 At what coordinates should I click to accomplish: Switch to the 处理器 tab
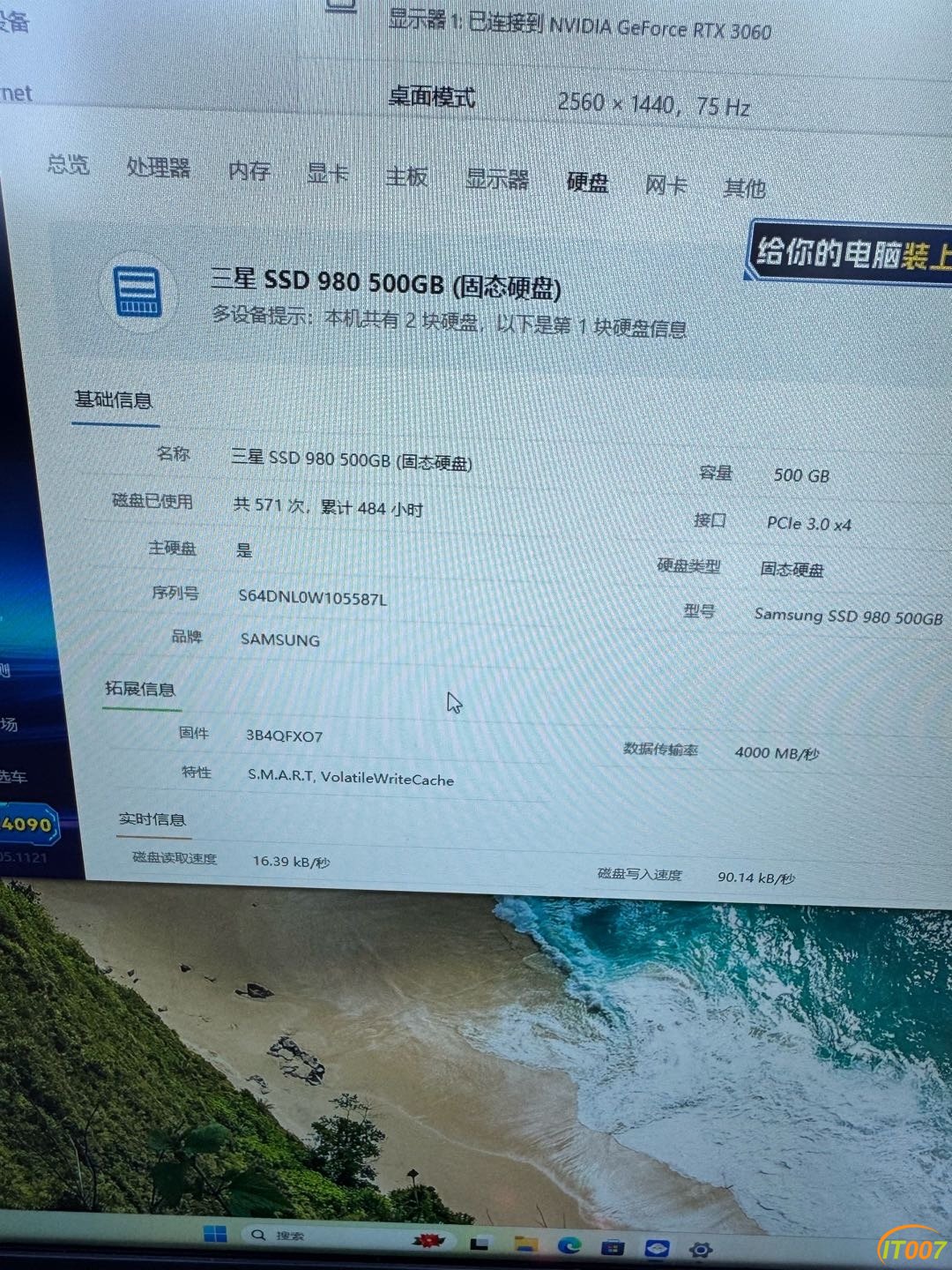159,167
